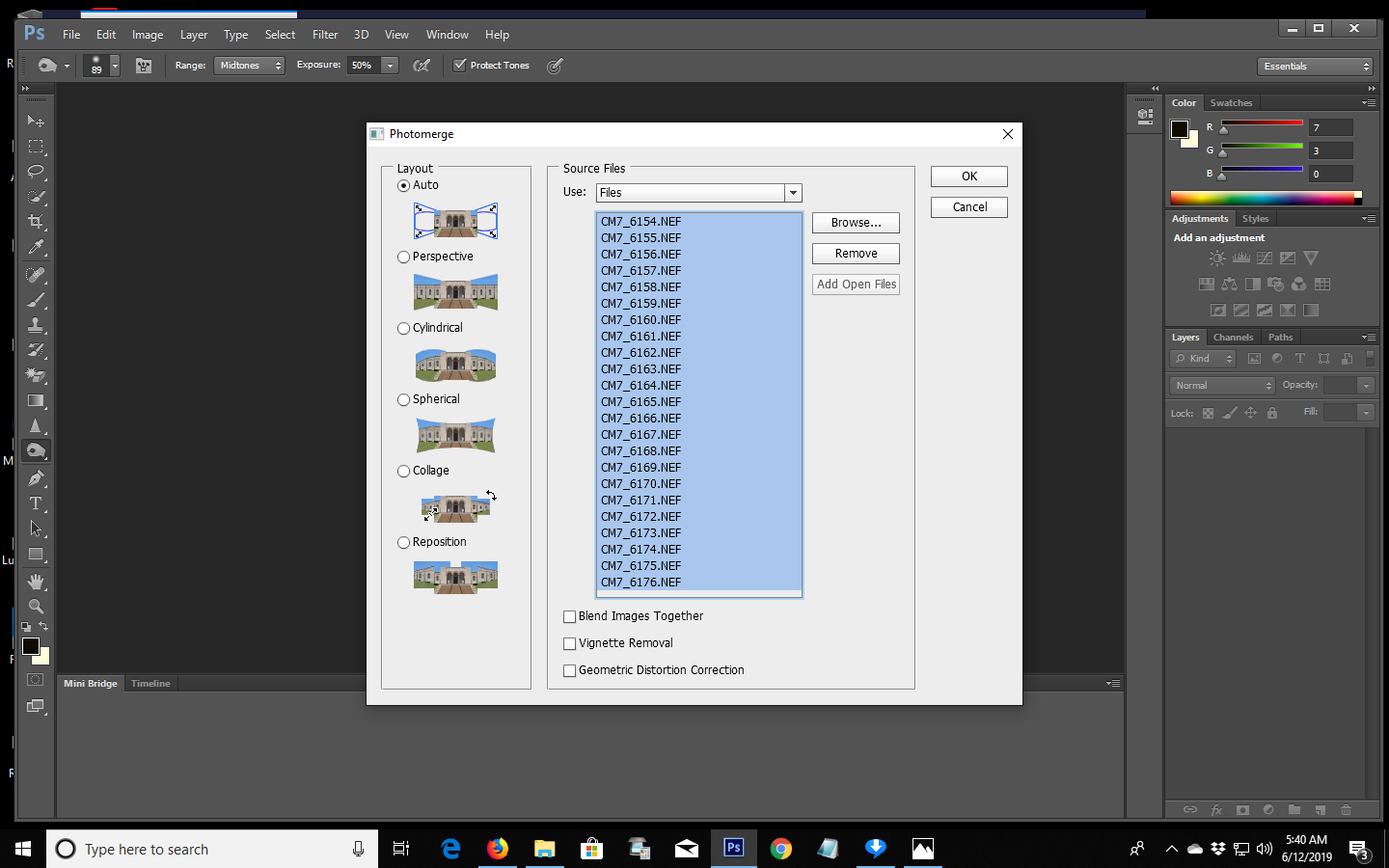This screenshot has height=868, width=1389.
Task: Select the Horizontal Type tool
Action: 36,503
